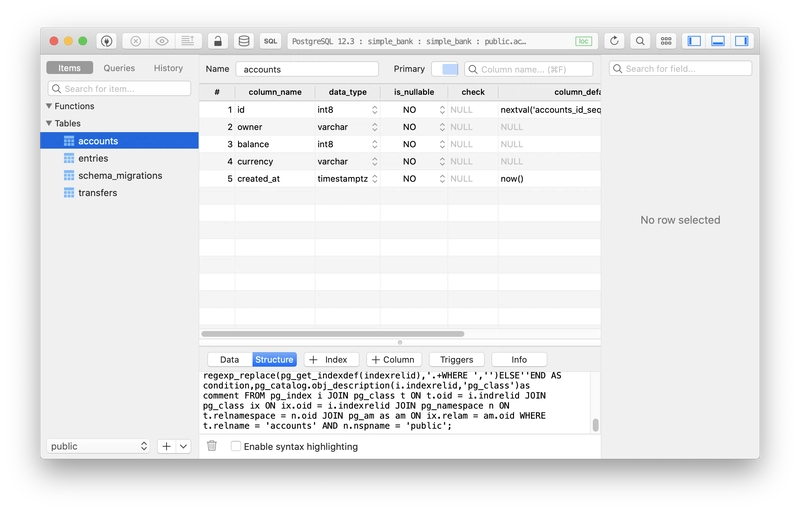The image size is (800, 512).
Task: Click the is_nullable column header
Action: tap(414, 92)
